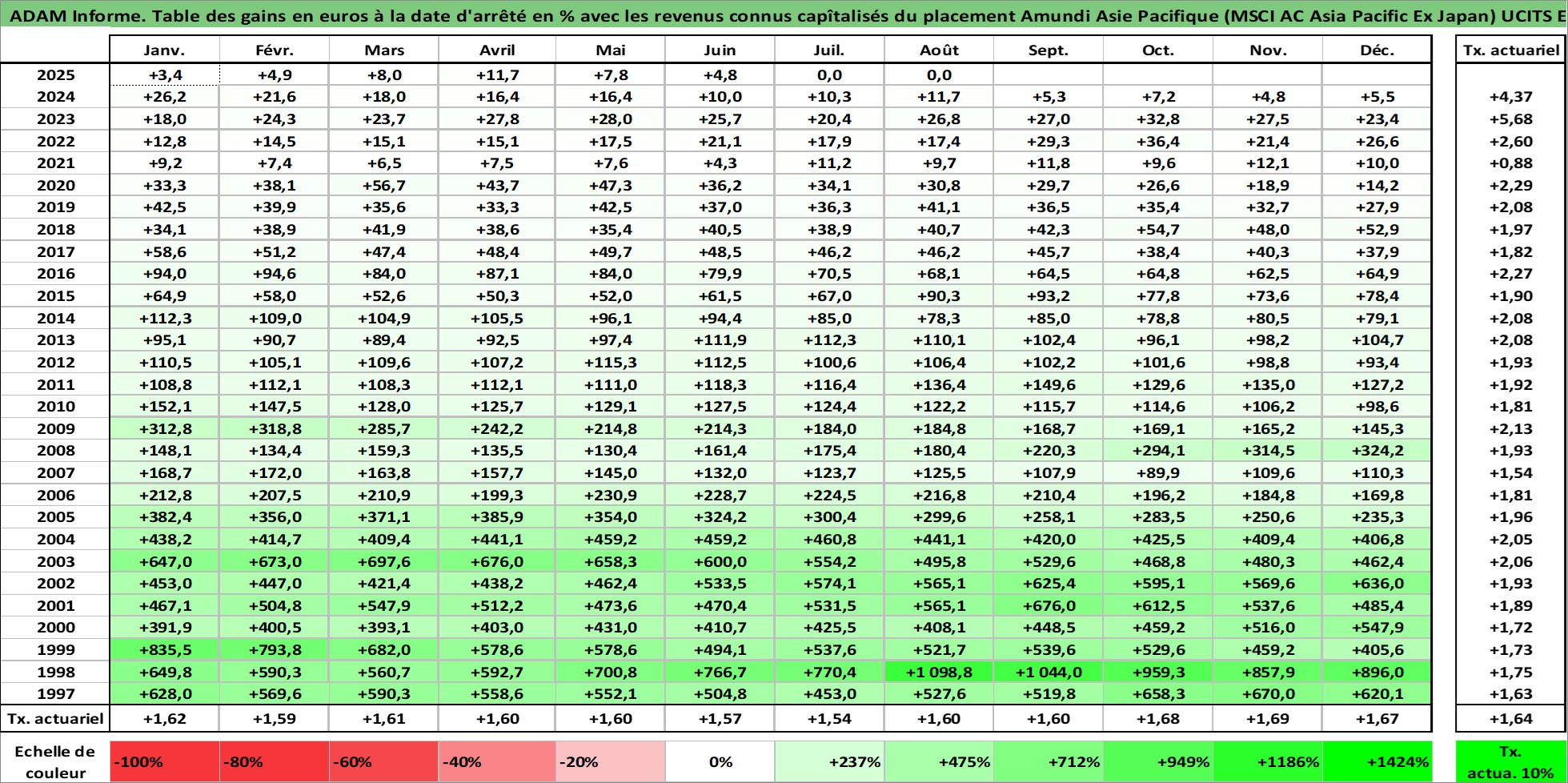The height and width of the screenshot is (783, 1568).
Task: Select cell +460,8 for July 2004
Action: [x=829, y=540]
